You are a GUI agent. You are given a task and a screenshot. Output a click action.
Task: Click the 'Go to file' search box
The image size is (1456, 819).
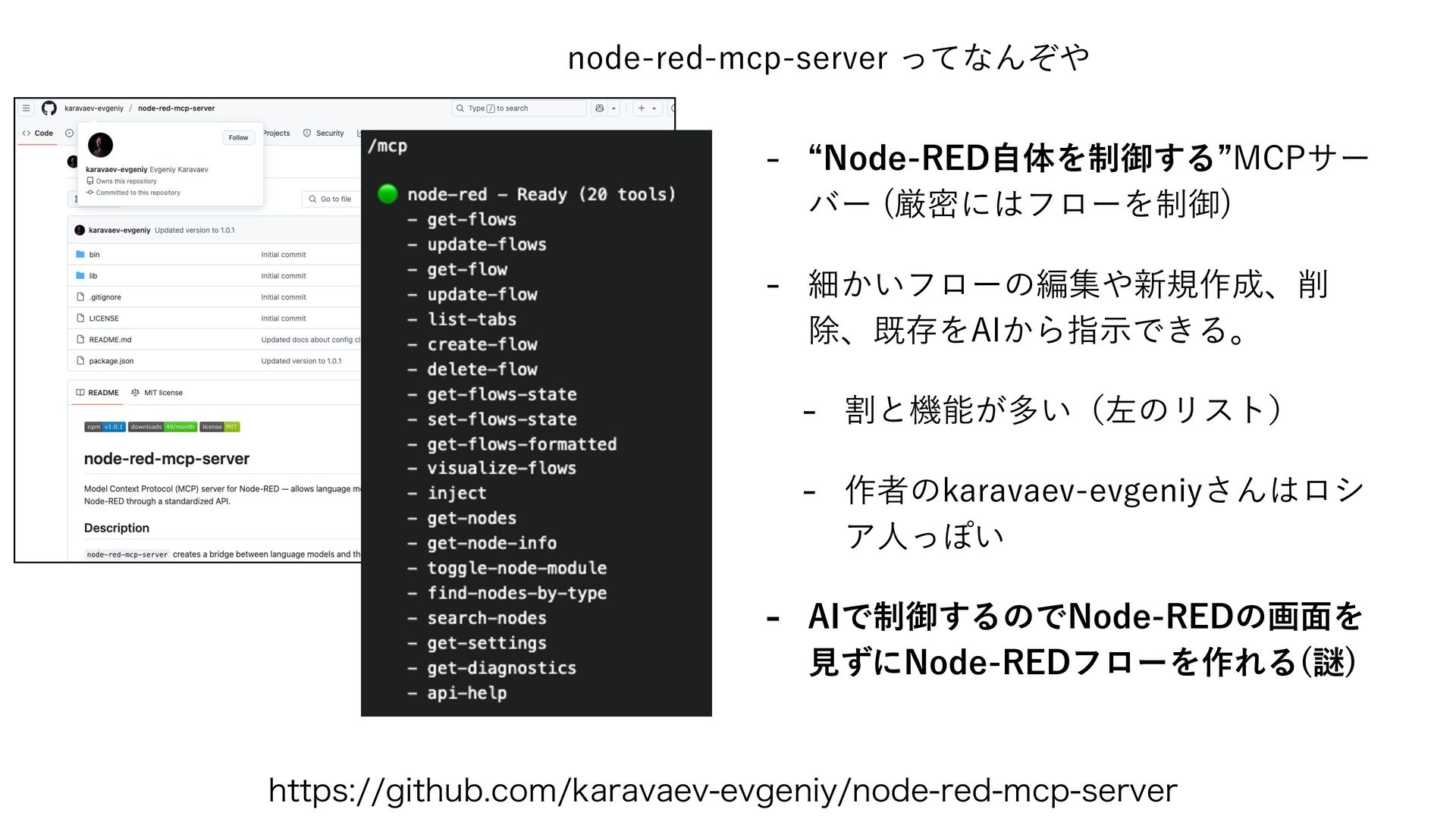pyautogui.click(x=331, y=199)
